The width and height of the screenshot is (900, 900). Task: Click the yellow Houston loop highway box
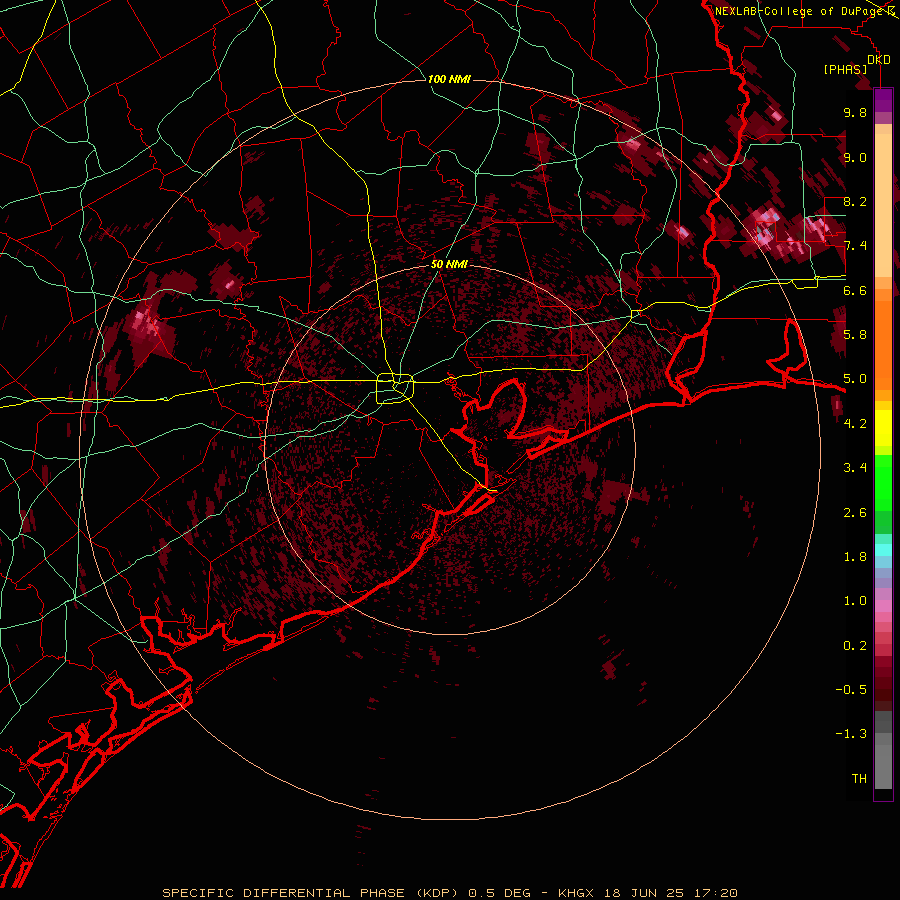coord(395,389)
